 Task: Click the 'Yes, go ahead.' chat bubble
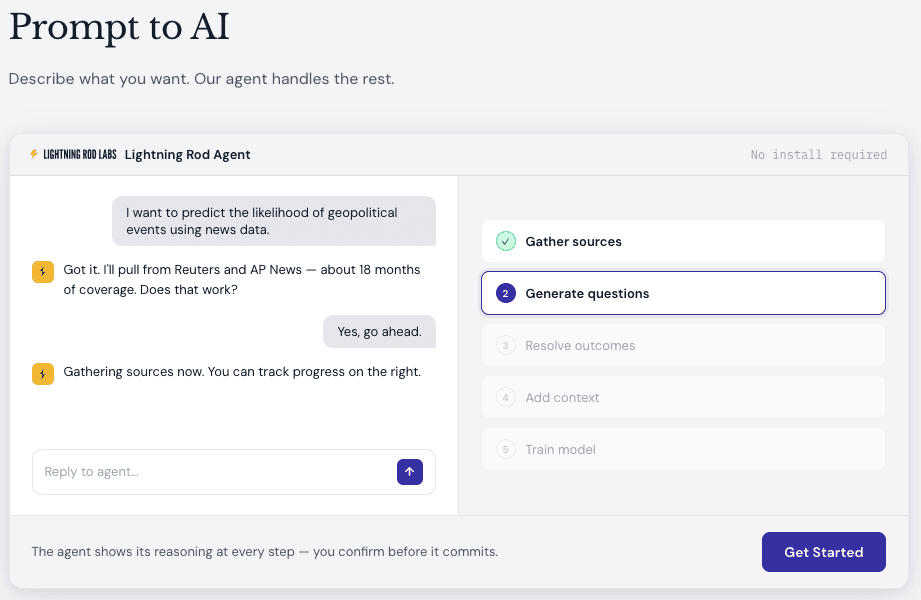click(379, 332)
